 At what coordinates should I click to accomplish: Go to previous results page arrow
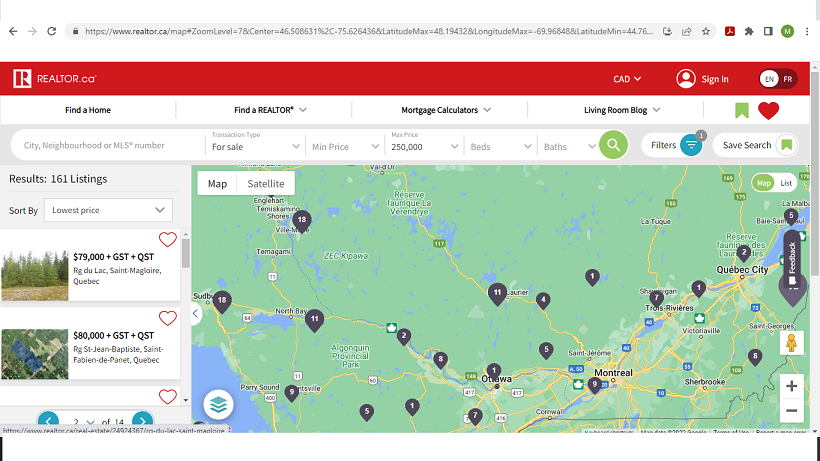[48, 419]
